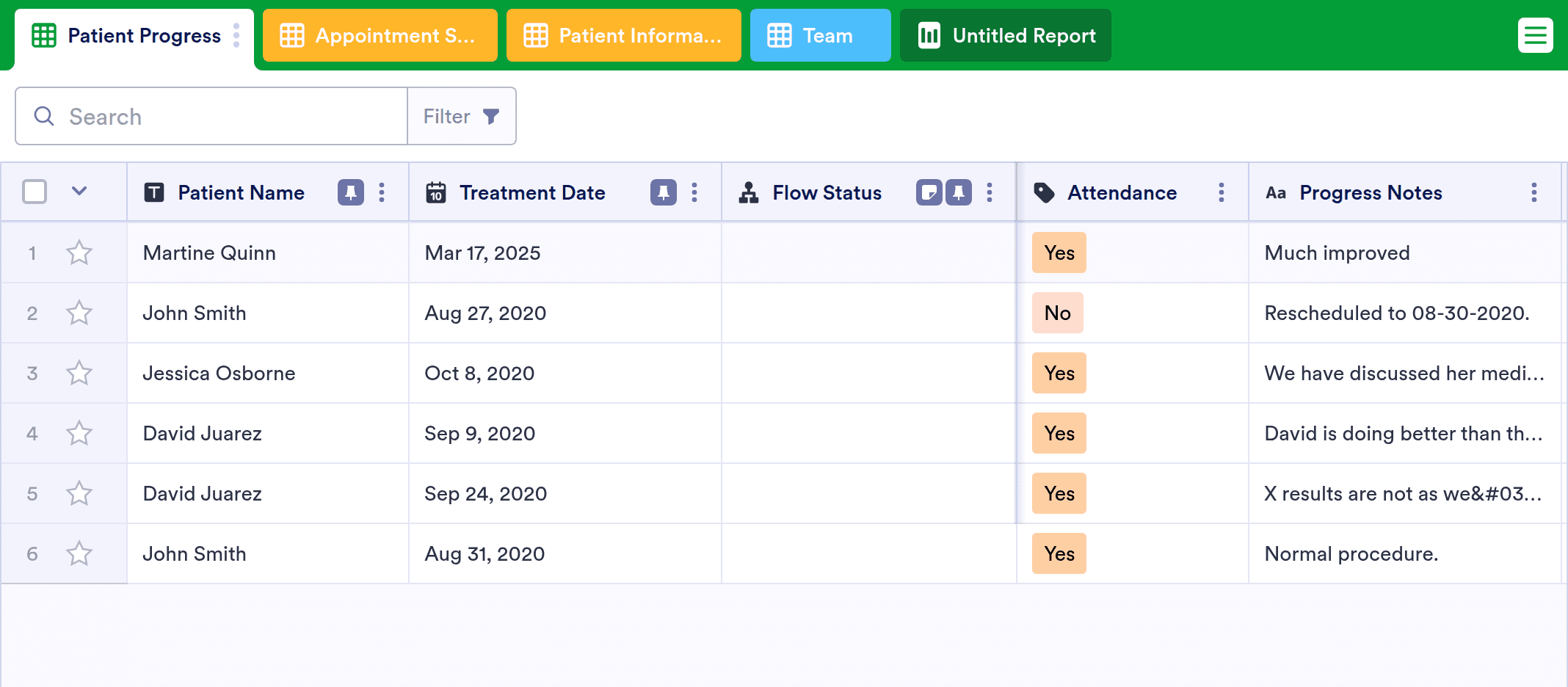Star row 3 Jessica Osborne

click(x=79, y=374)
